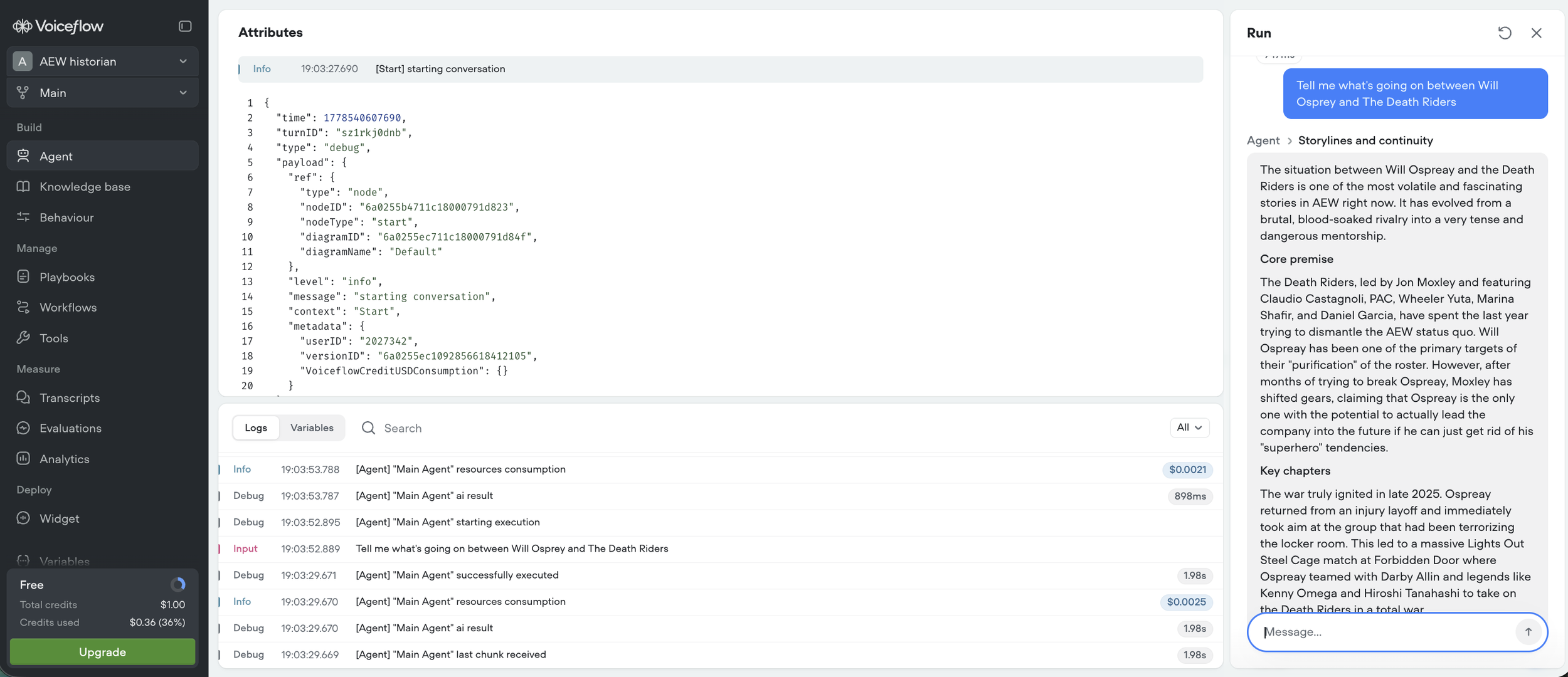Open the All log filter dropdown
This screenshot has width=1568, height=677.
click(1189, 428)
